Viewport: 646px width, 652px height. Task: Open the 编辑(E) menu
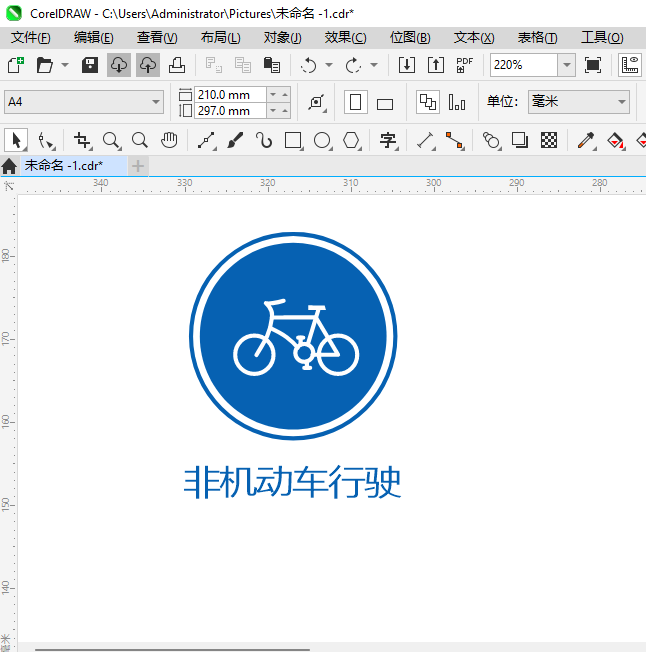pyautogui.click(x=94, y=38)
